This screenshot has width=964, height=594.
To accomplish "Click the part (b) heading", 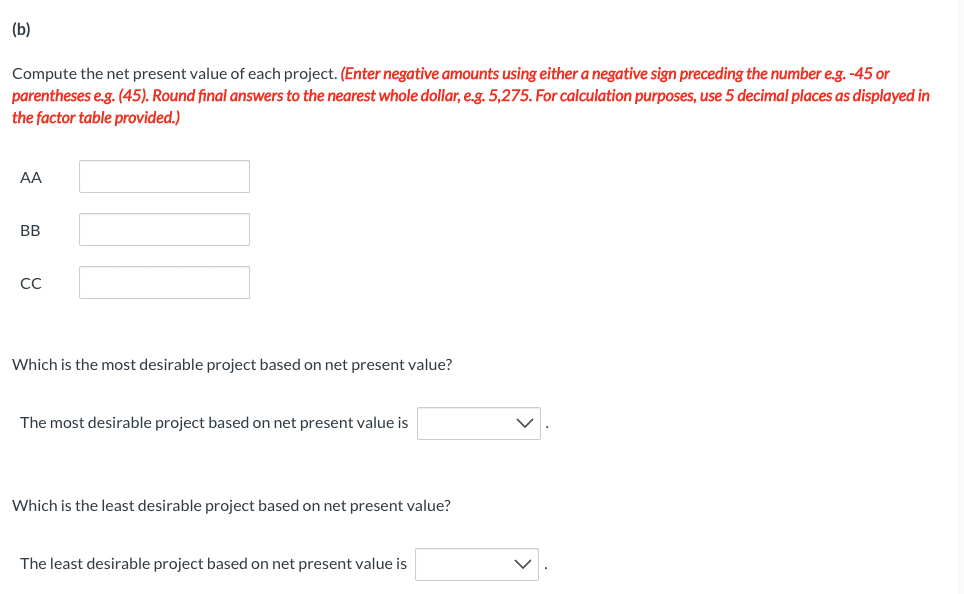I will pyautogui.click(x=21, y=29).
